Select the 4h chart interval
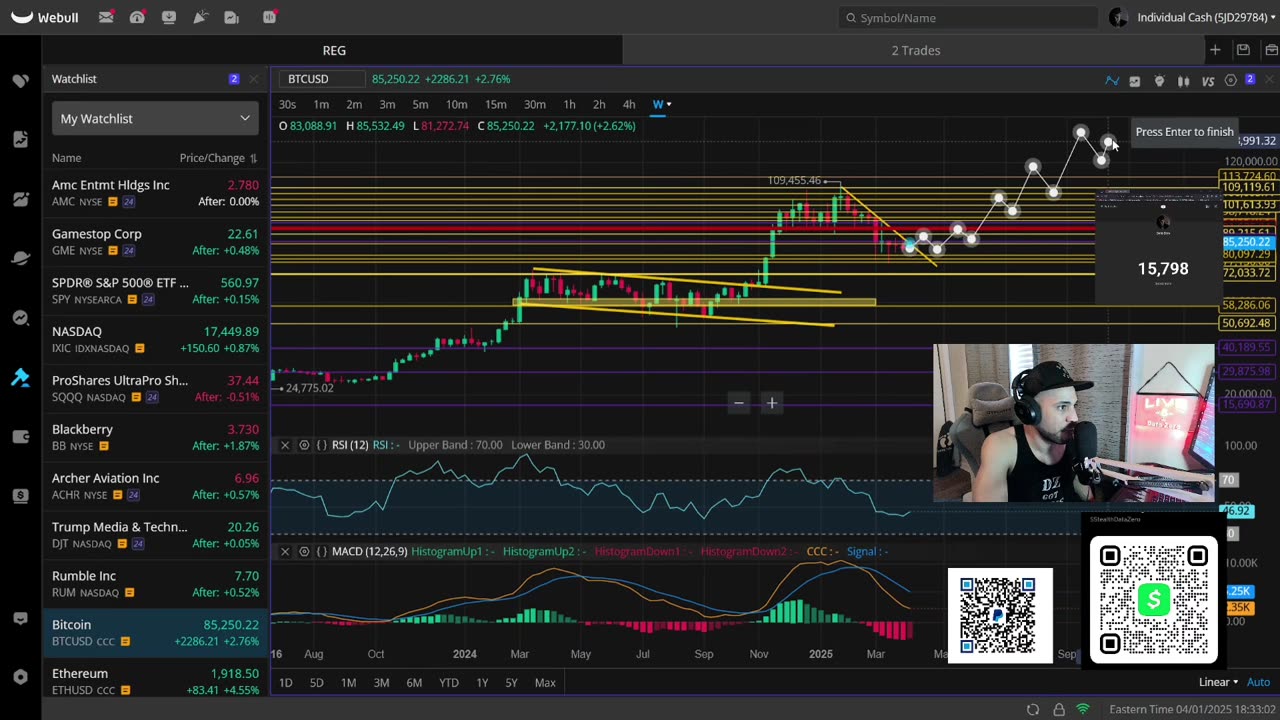 pos(628,104)
